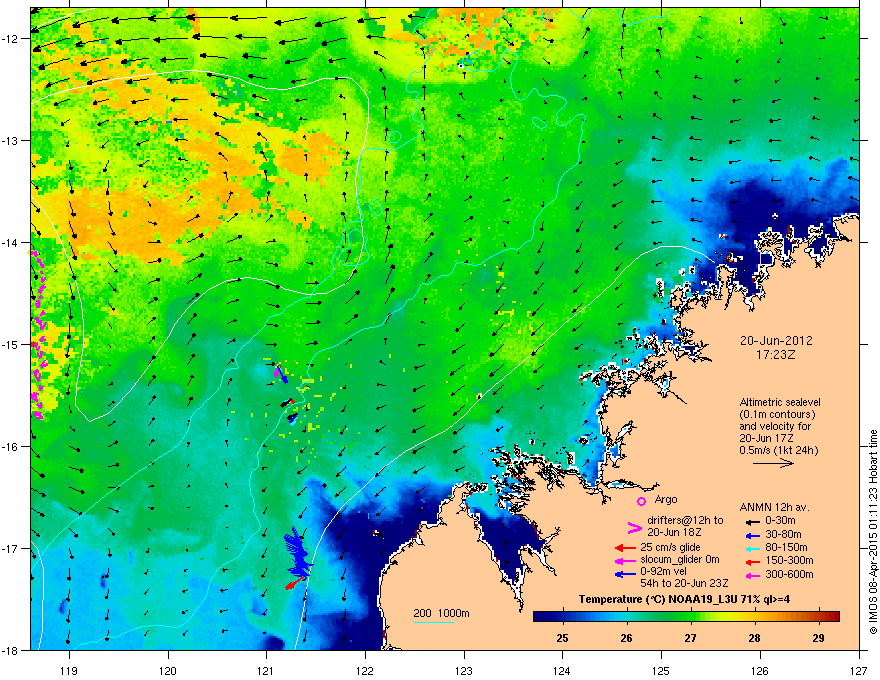Click the longitude axis label '125'
This screenshot has width=880, height=680.
pos(661,670)
